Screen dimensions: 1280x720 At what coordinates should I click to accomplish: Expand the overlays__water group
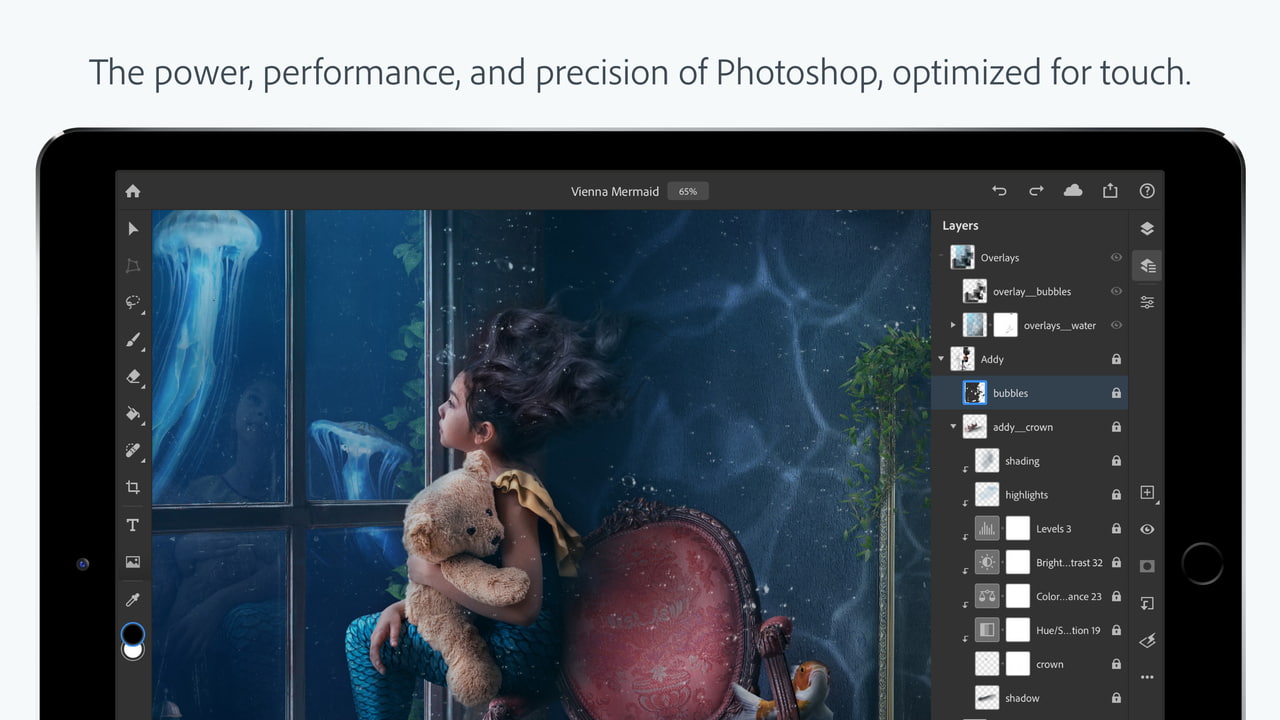(x=953, y=325)
